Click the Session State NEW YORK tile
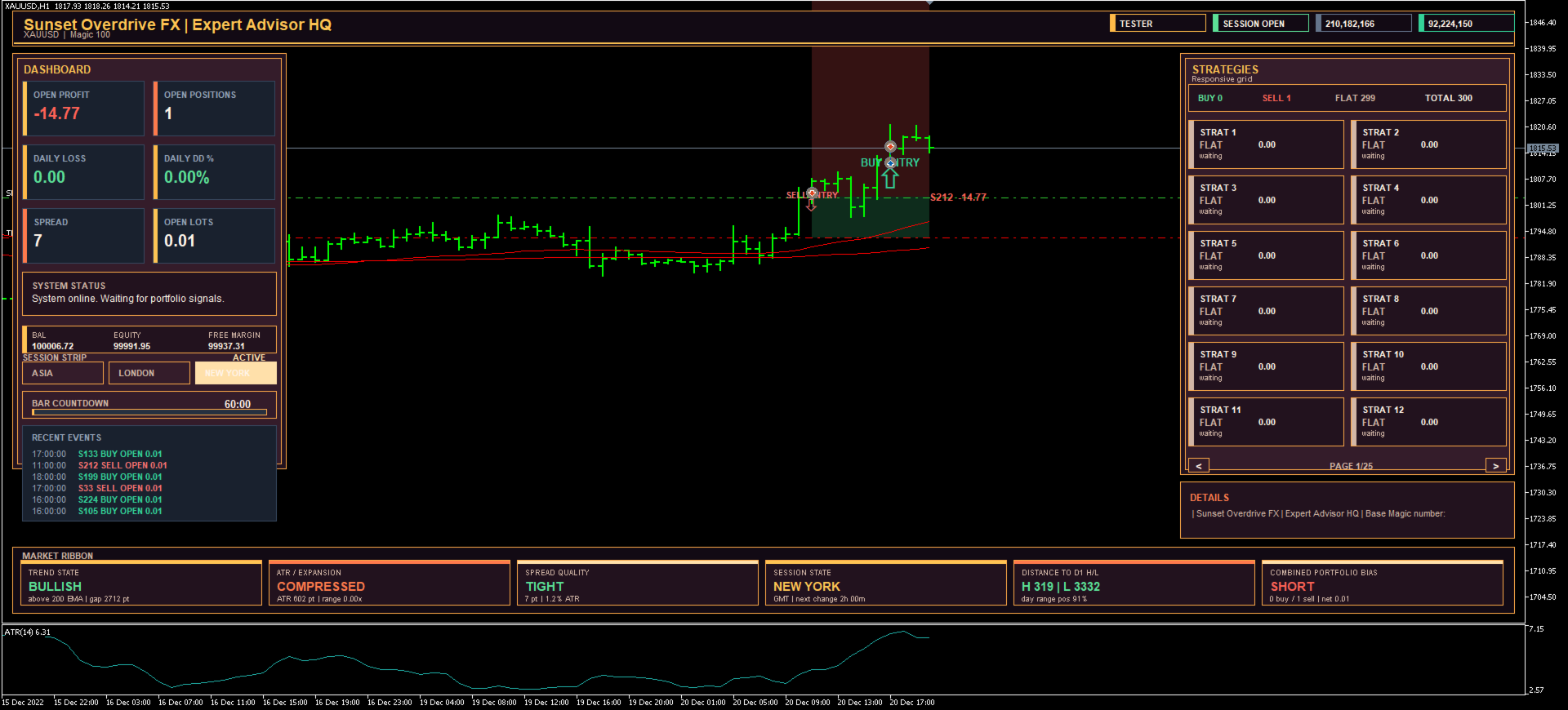The height and width of the screenshot is (710, 1568). tap(886, 584)
